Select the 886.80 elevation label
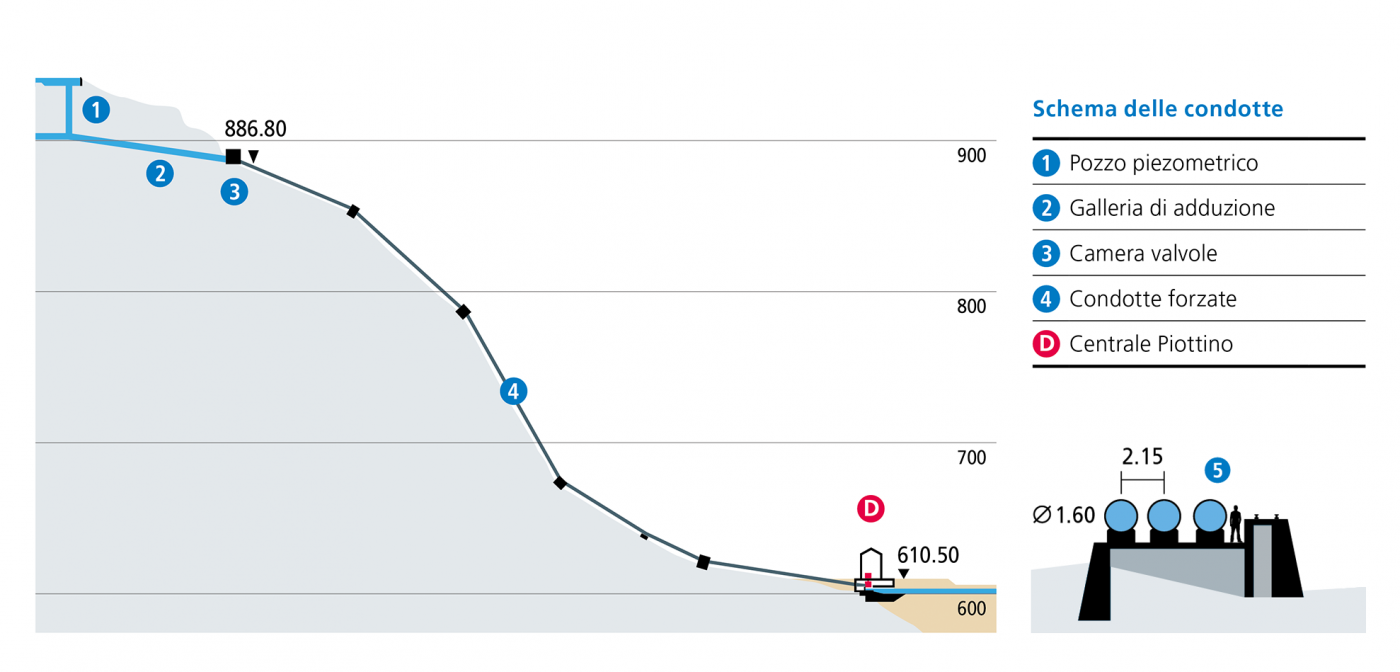The height and width of the screenshot is (672, 1400). tap(255, 129)
